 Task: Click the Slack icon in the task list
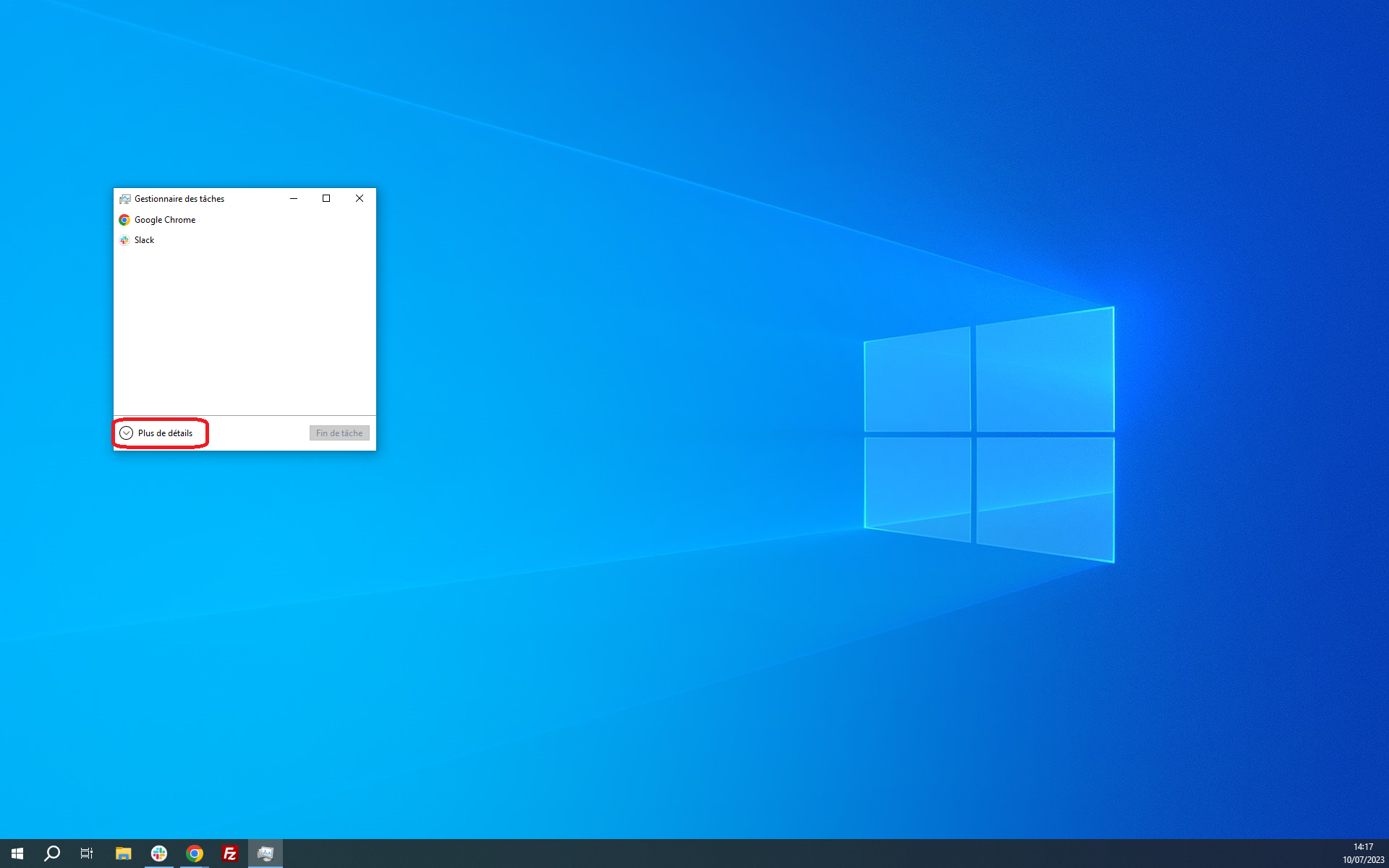(x=124, y=240)
